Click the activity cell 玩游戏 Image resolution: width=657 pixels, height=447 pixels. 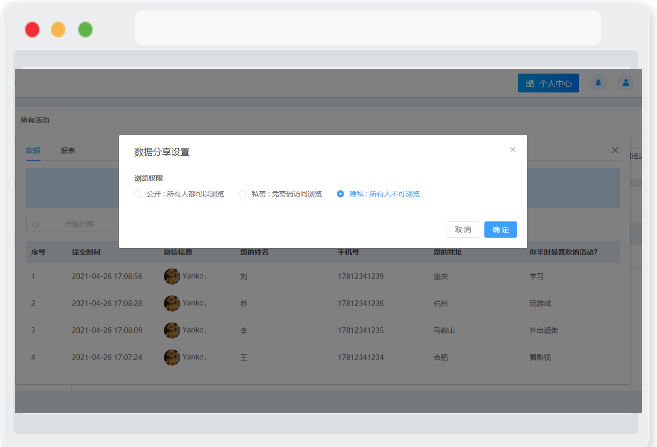(x=540, y=303)
